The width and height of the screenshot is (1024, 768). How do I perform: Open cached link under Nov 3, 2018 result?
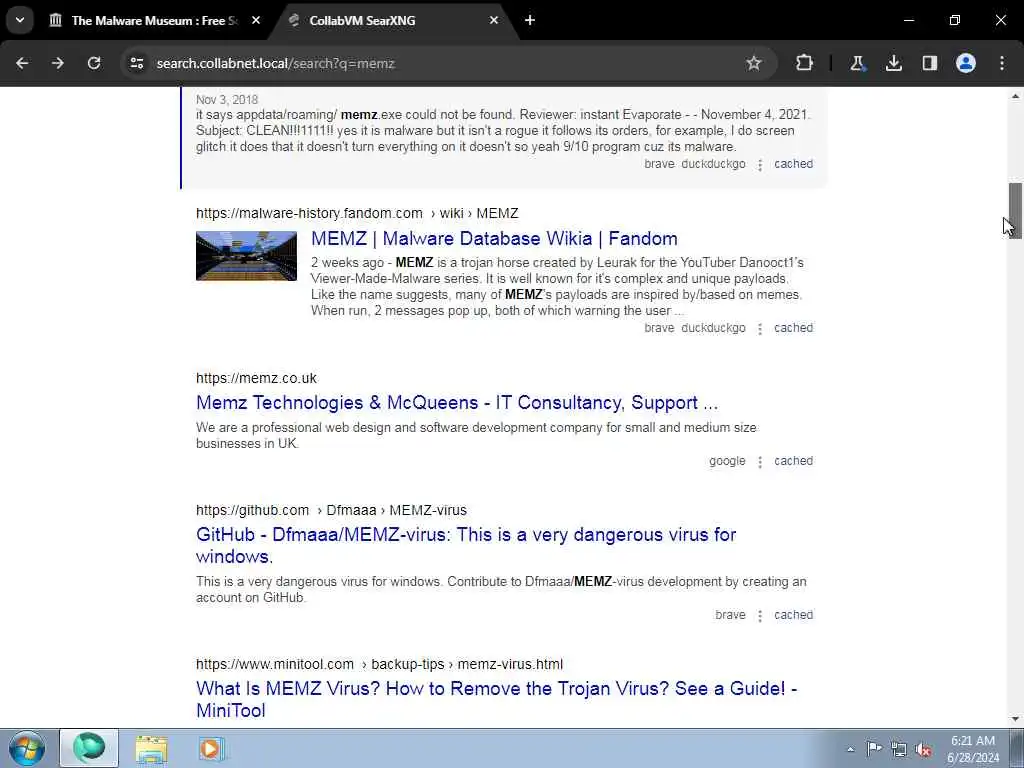coord(793,164)
